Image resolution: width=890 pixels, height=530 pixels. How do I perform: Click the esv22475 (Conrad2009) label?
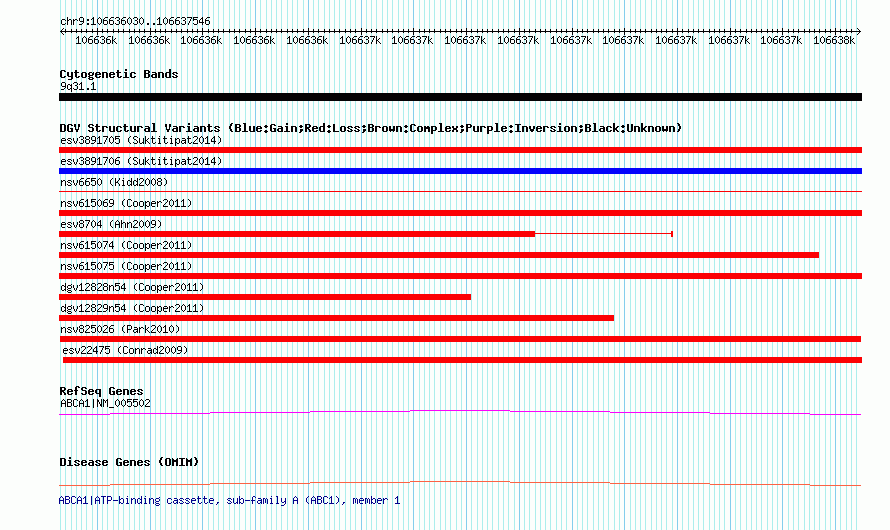[x=125, y=350]
